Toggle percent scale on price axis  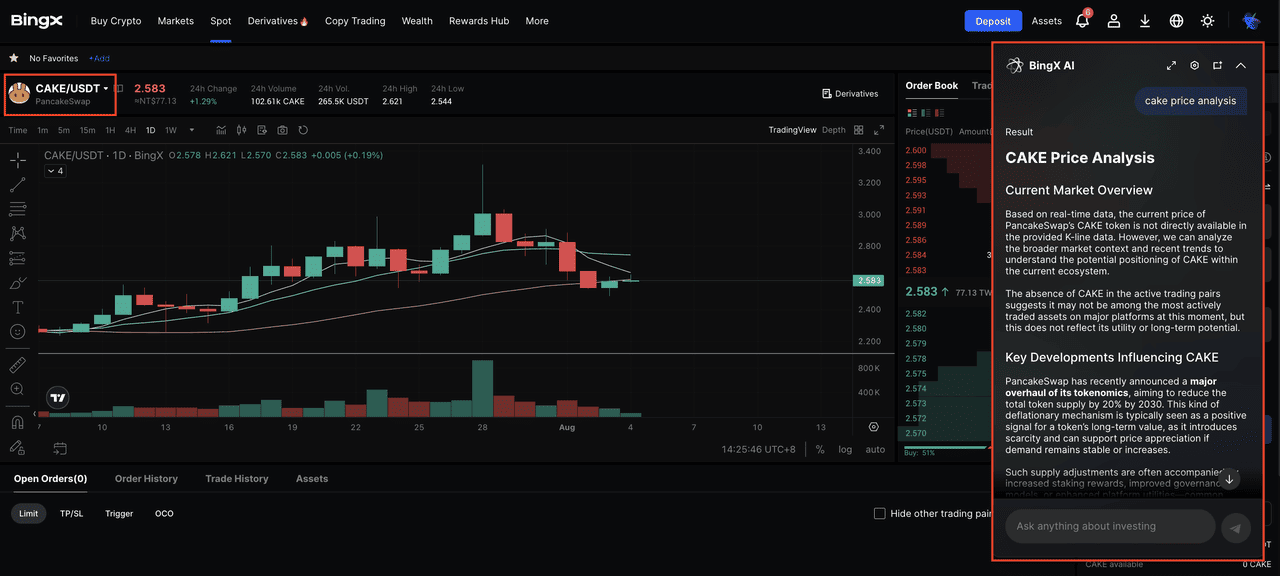coord(820,450)
